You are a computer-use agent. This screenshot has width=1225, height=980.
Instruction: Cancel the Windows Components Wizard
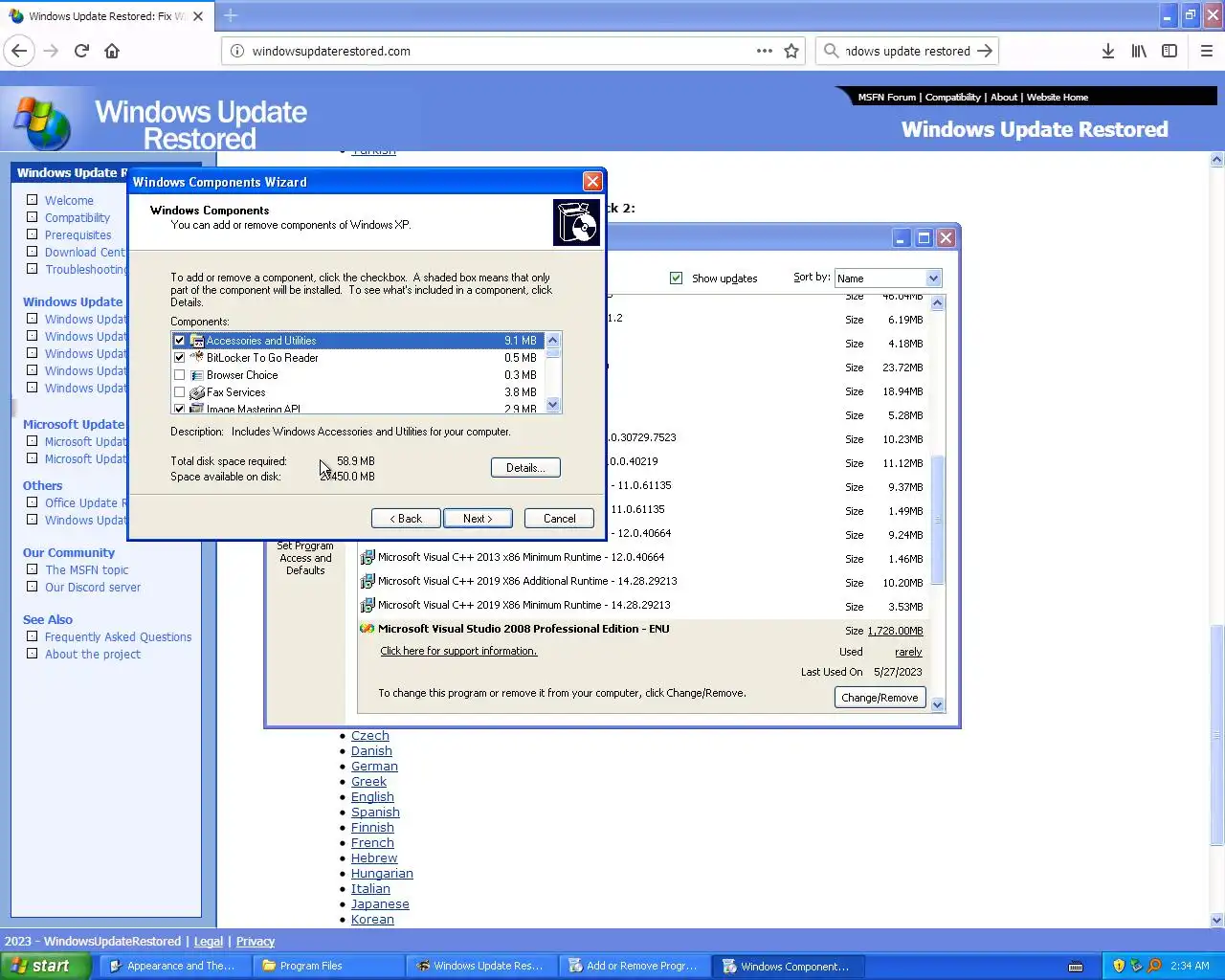[560, 519]
